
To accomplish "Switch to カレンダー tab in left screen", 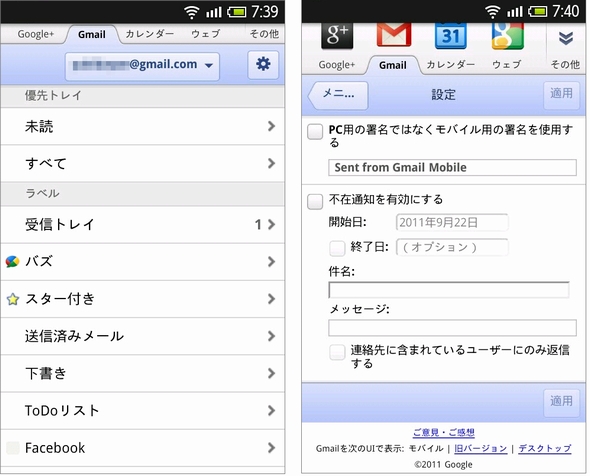I will pos(149,34).
